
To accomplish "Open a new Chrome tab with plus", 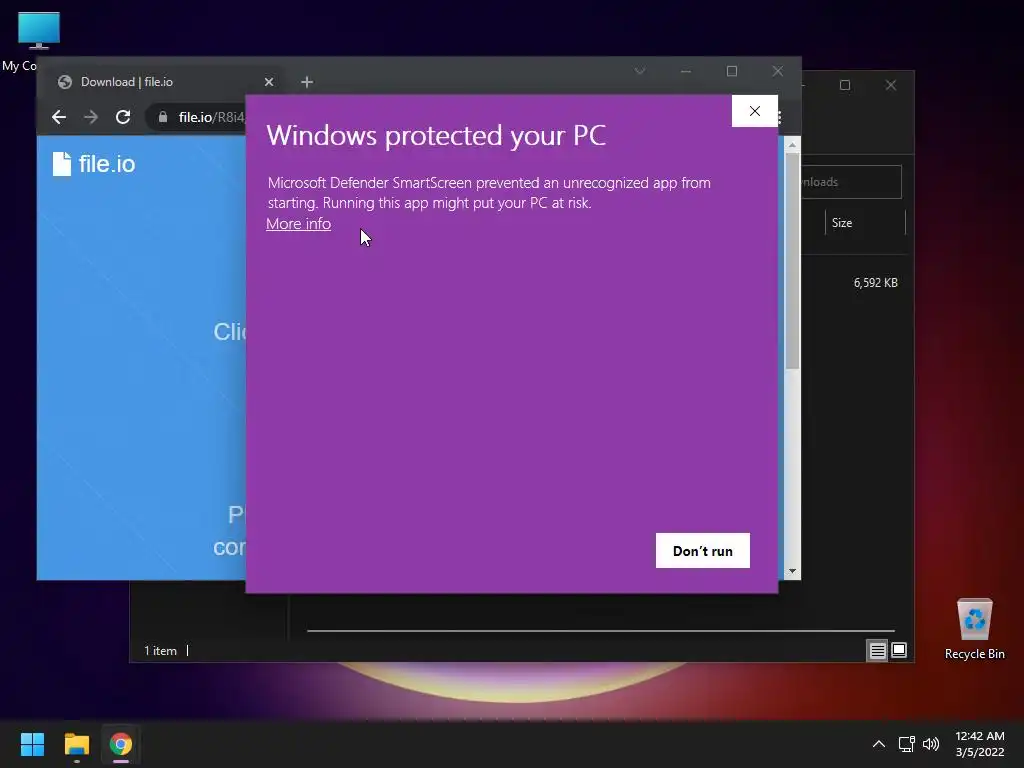I will coord(307,82).
